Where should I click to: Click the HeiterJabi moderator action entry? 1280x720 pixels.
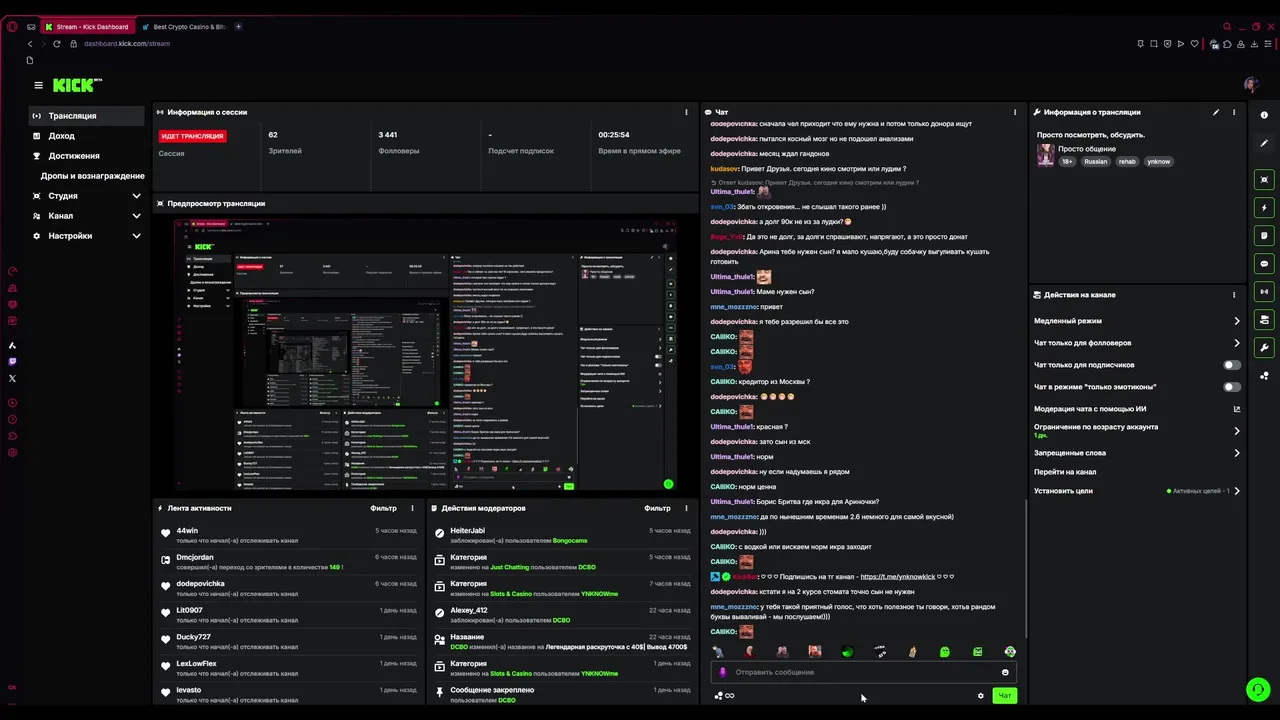pos(562,535)
